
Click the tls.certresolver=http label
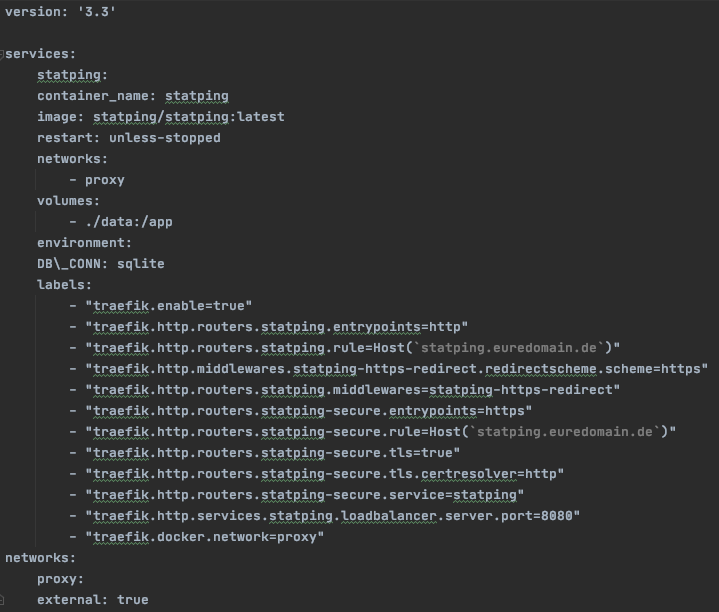(x=325, y=474)
